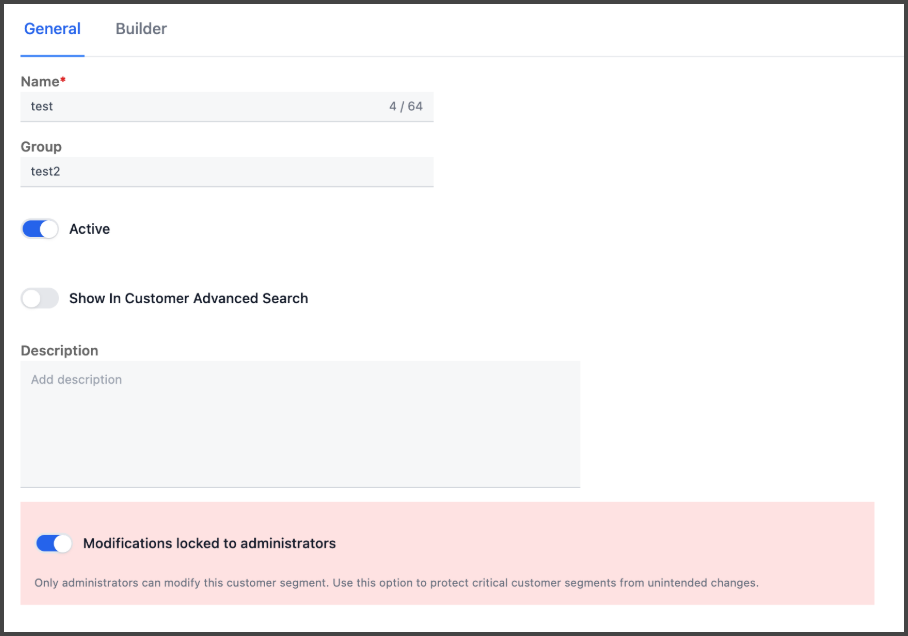This screenshot has height=636, width=908.
Task: Click the red required asterisk beside Name
Action: pos(63,79)
